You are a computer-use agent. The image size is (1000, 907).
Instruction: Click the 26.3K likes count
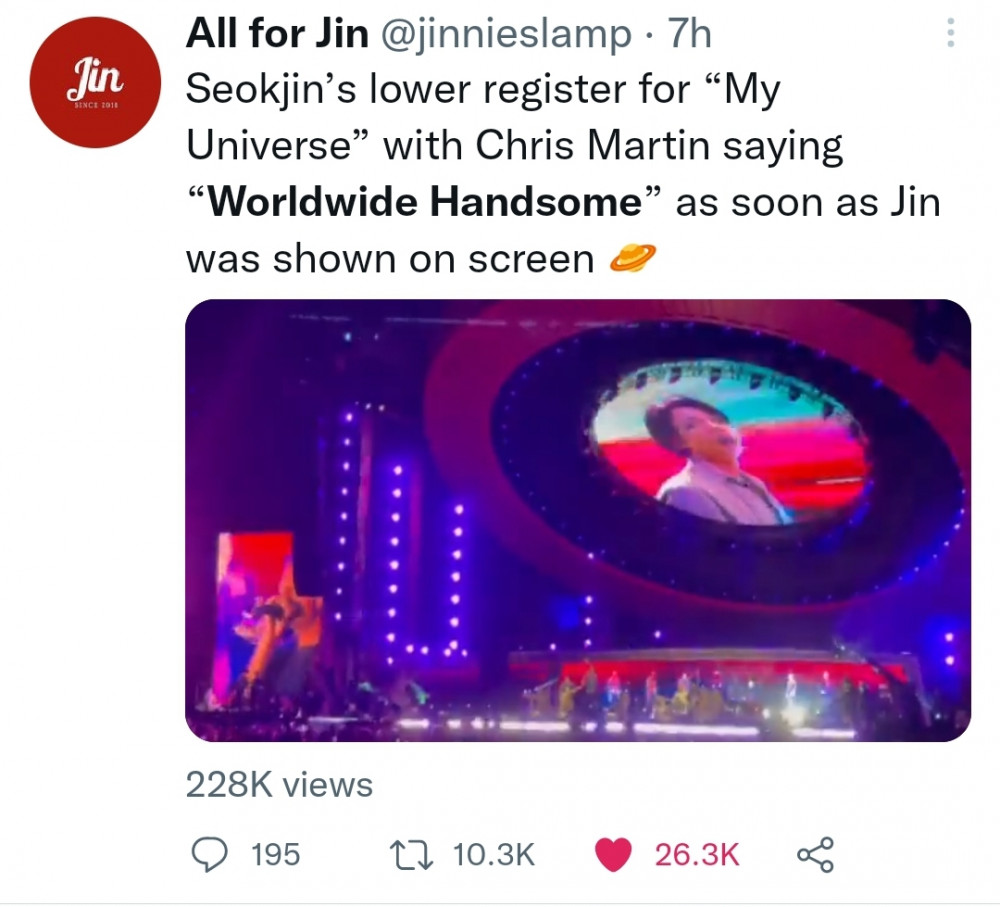click(x=696, y=855)
